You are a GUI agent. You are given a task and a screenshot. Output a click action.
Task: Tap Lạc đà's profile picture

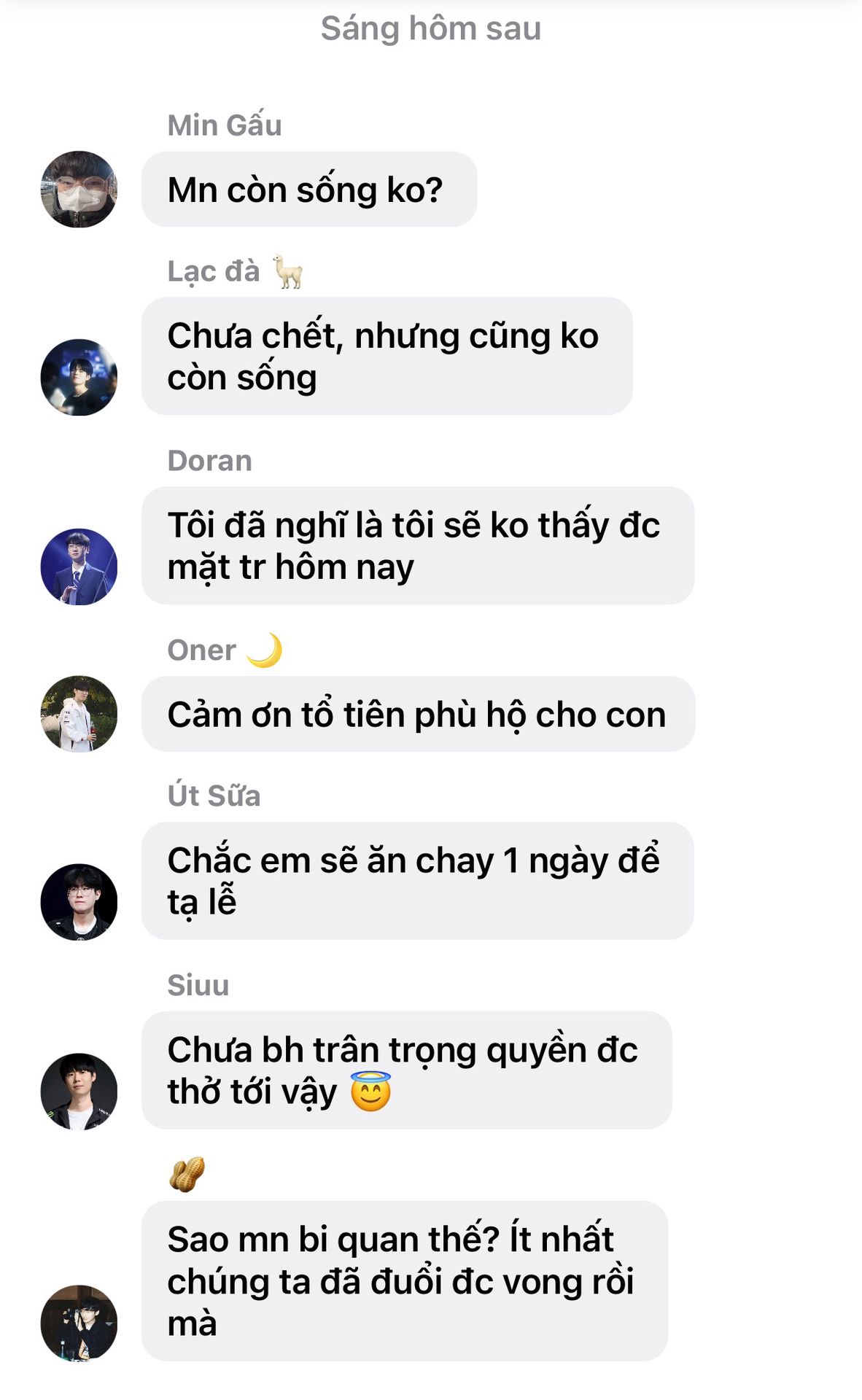tap(79, 378)
